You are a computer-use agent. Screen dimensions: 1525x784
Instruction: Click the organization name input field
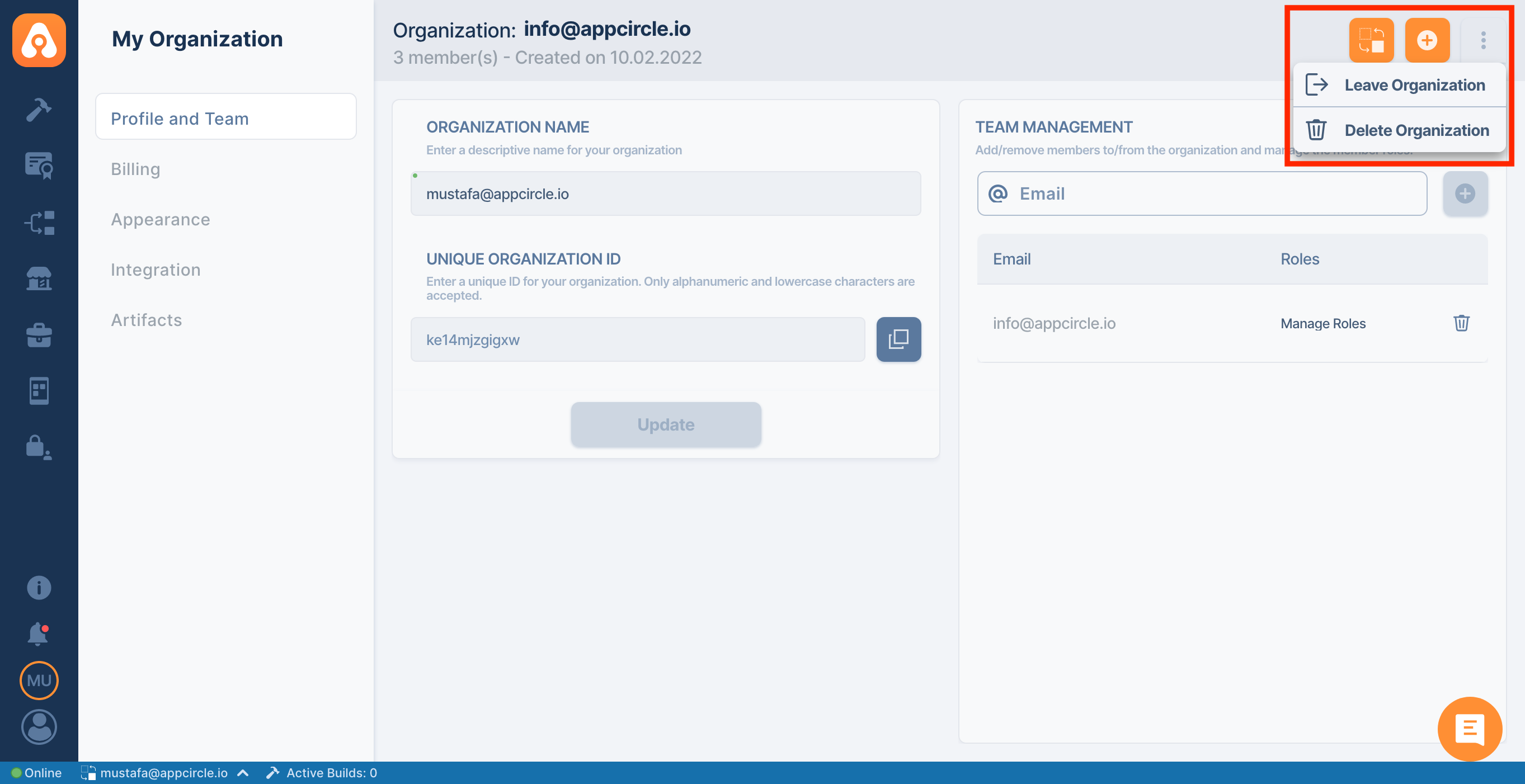pos(665,193)
